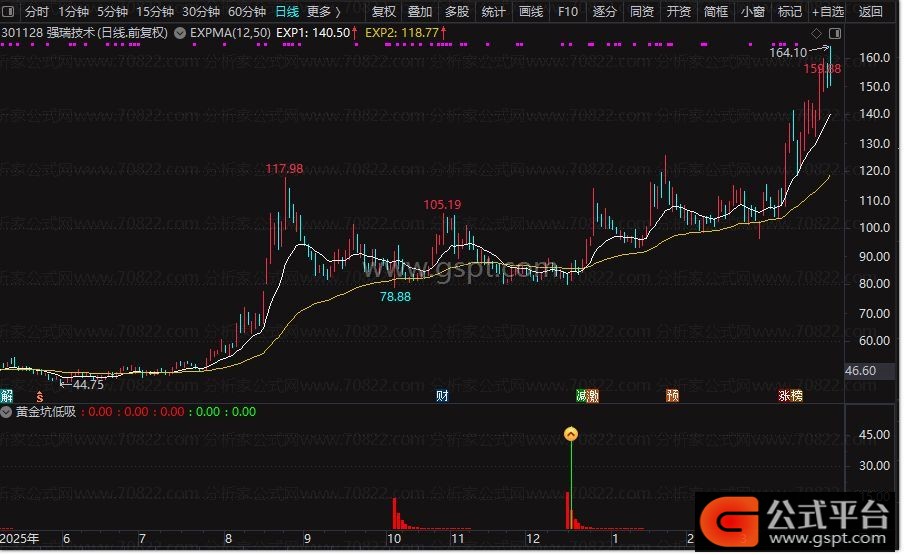The height and width of the screenshot is (555, 905).
Task: Click the diamond icon above the chart
Action: click(816, 33)
